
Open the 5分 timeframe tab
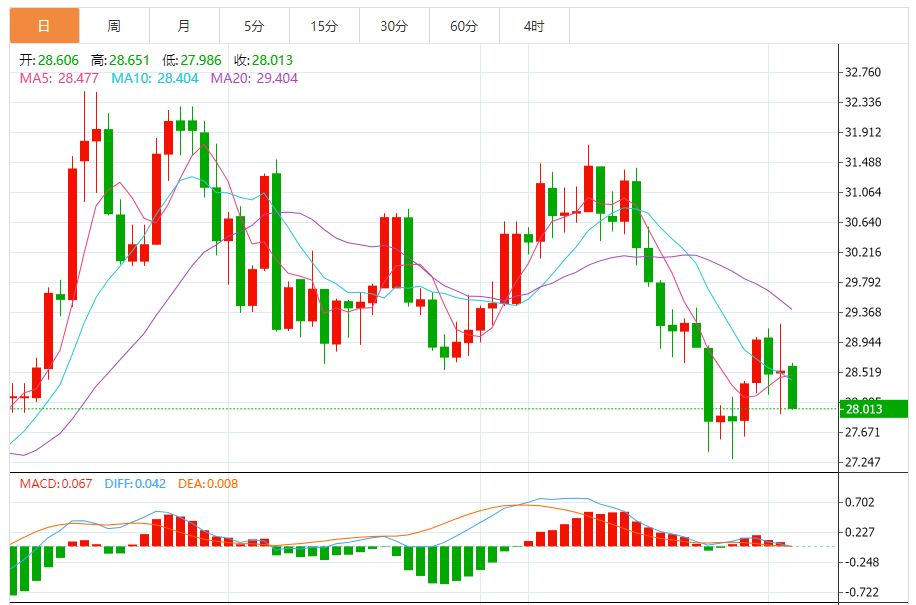255,26
